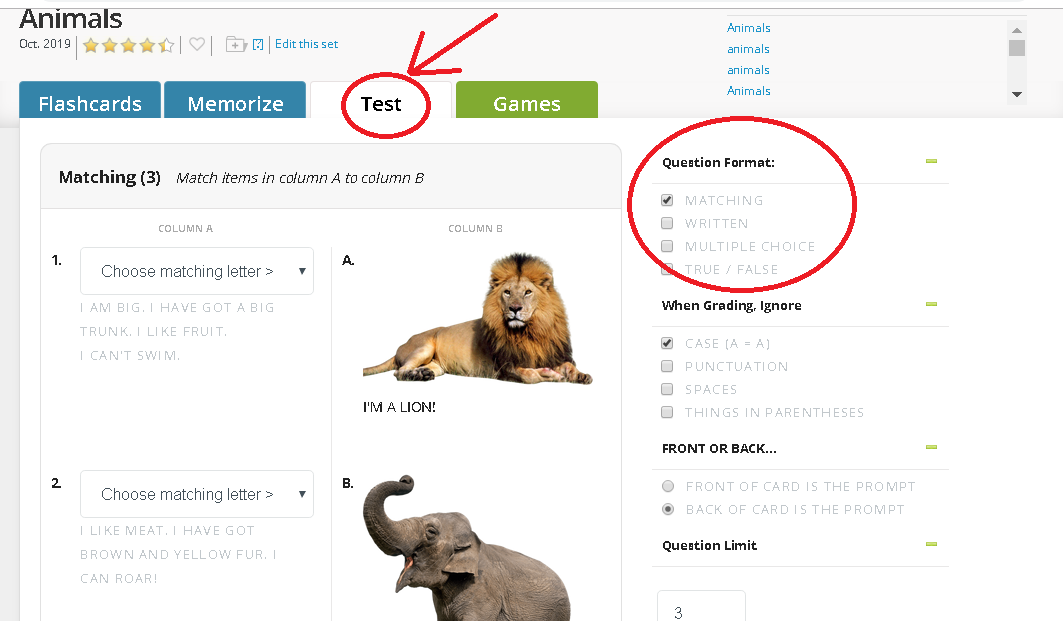Open the Memorize tab
Image resolution: width=1063 pixels, height=621 pixels.
click(x=235, y=102)
